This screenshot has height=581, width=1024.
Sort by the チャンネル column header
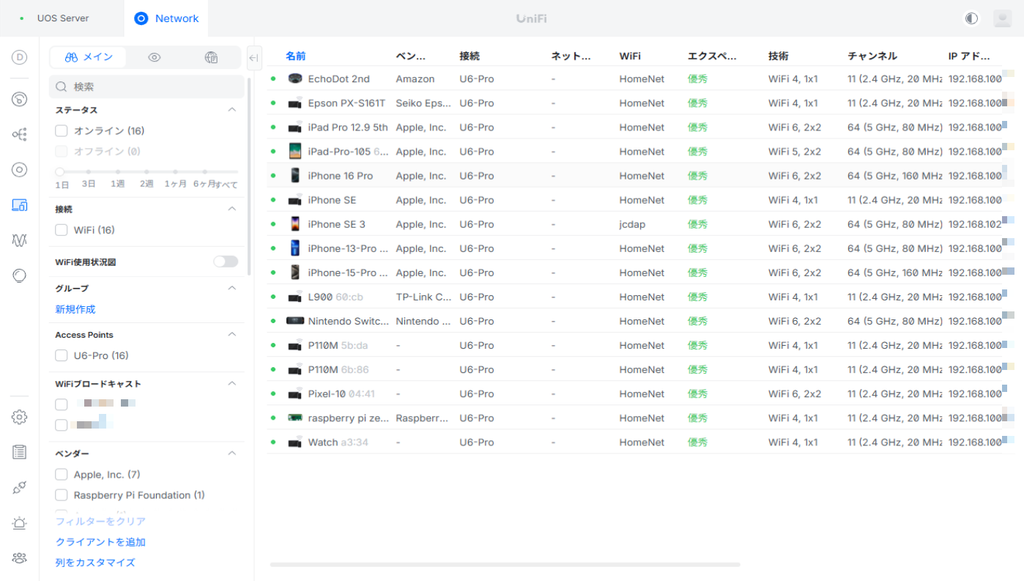[x=872, y=56]
